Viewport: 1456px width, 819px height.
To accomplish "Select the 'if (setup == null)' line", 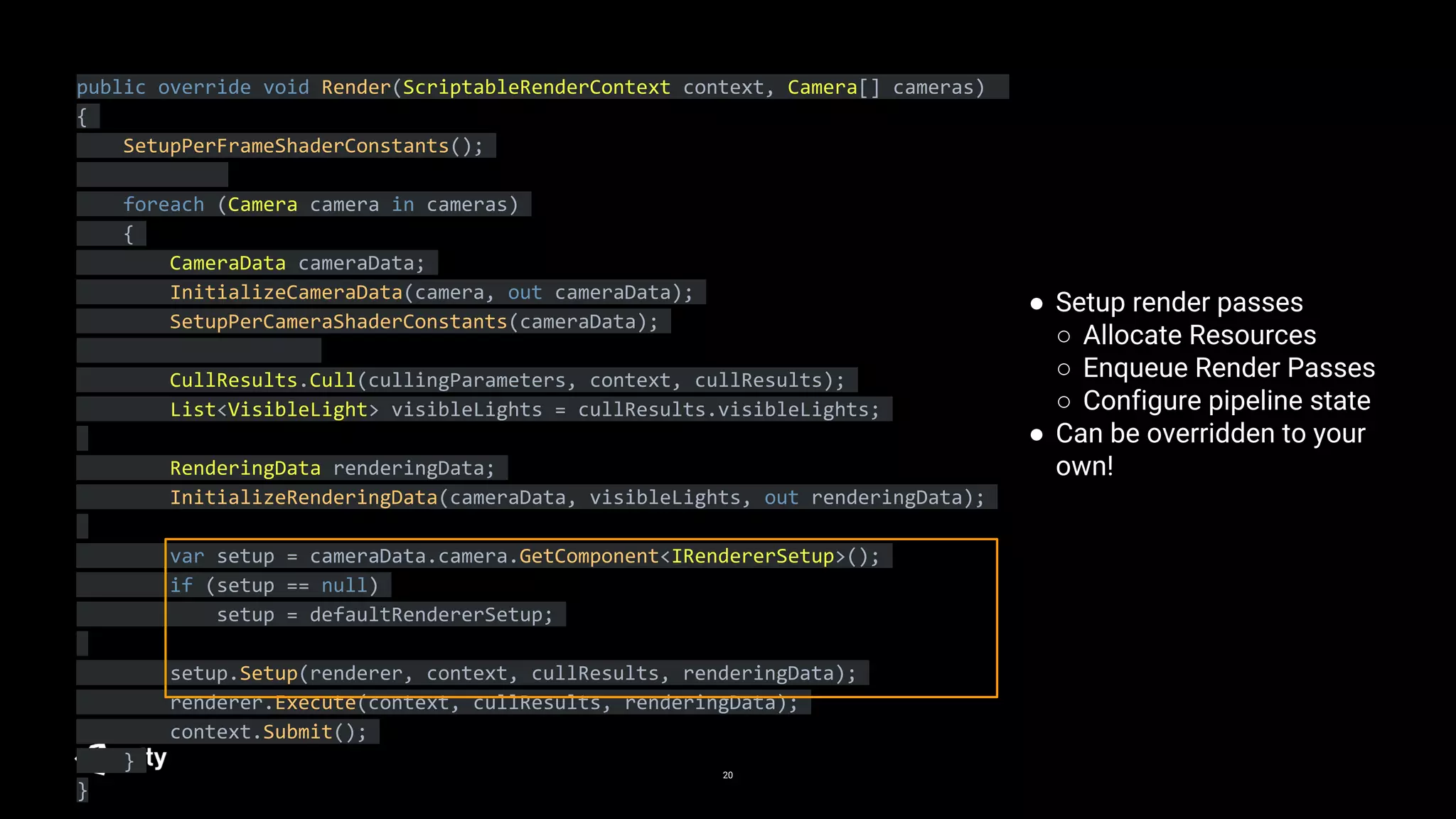I will (274, 585).
